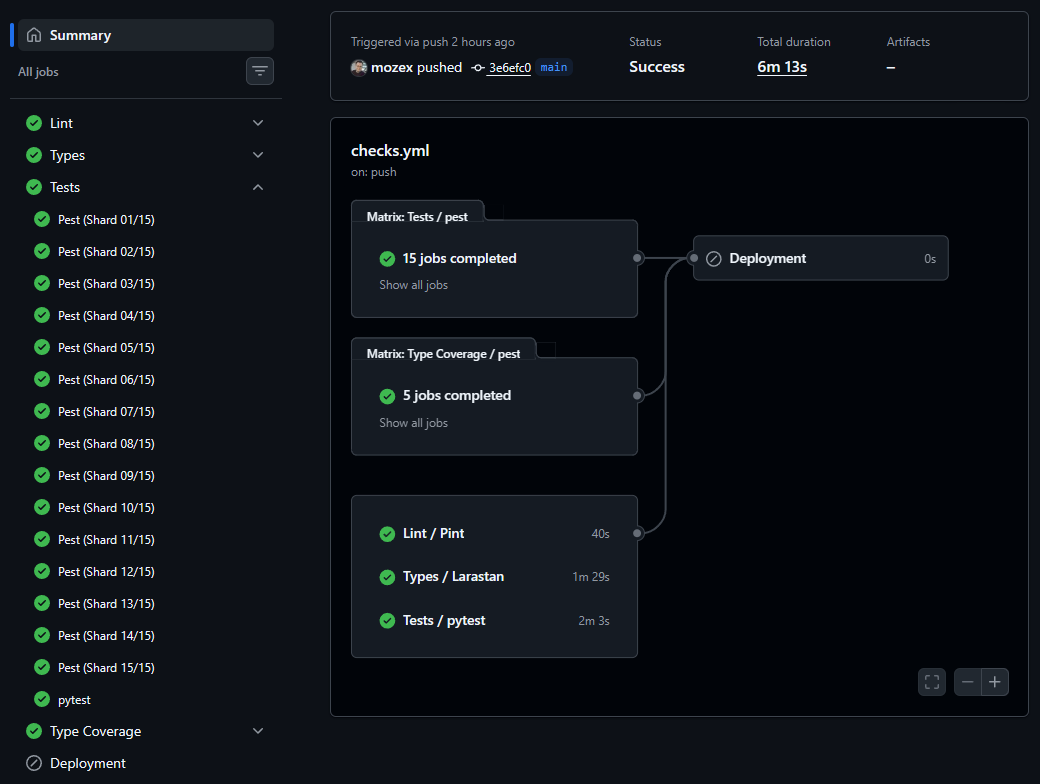Select the 5 jobs completed entry
The width and height of the screenshot is (1040, 784).
456,395
